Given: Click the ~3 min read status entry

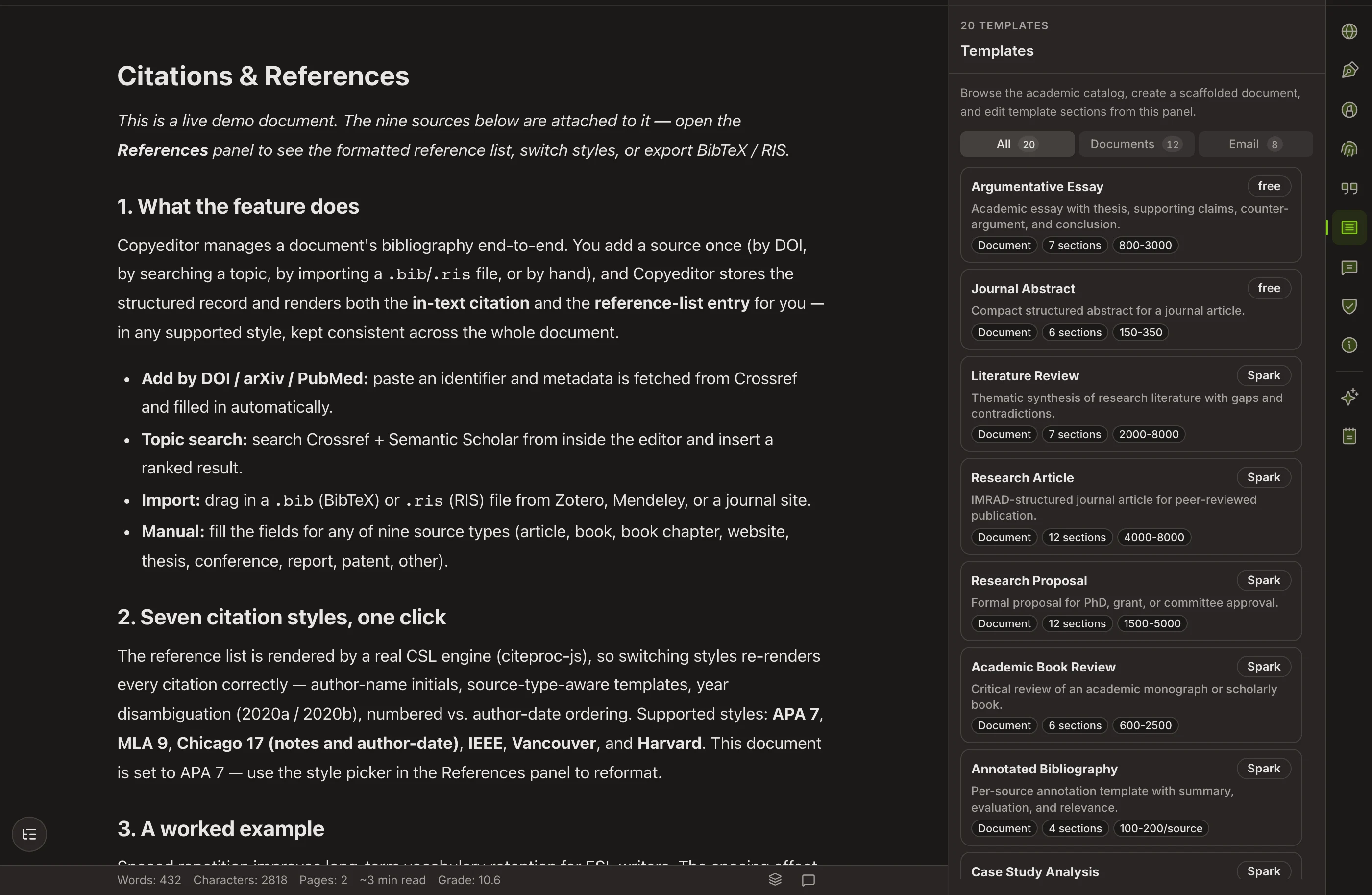Looking at the screenshot, I should 392,880.
